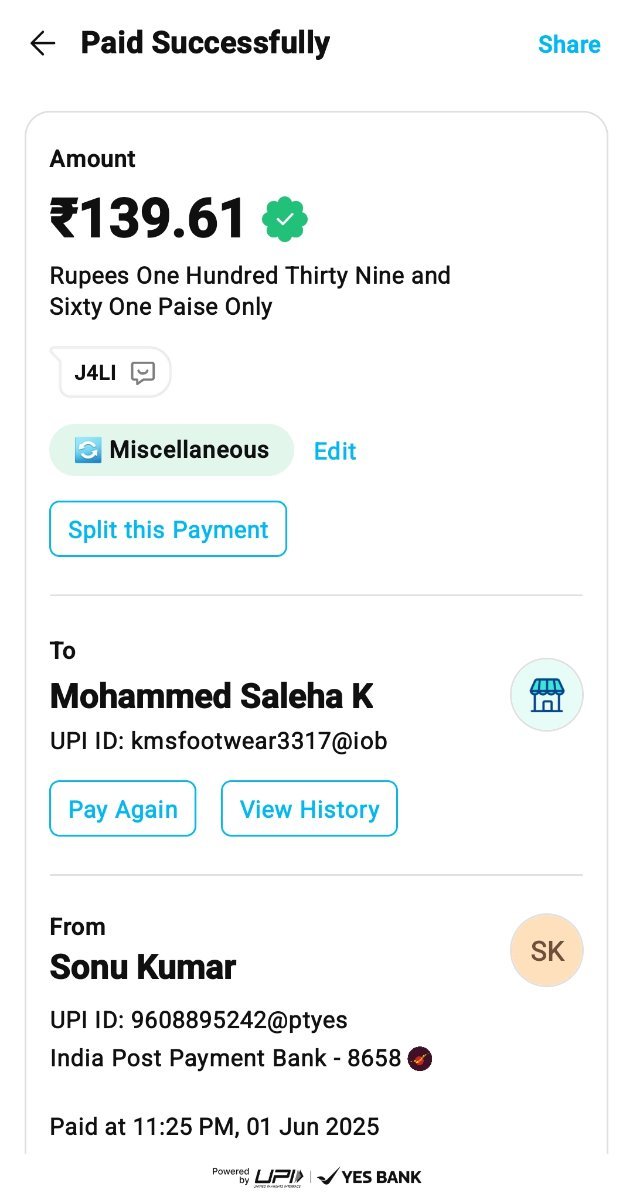Tap the back arrow icon

[43, 43]
